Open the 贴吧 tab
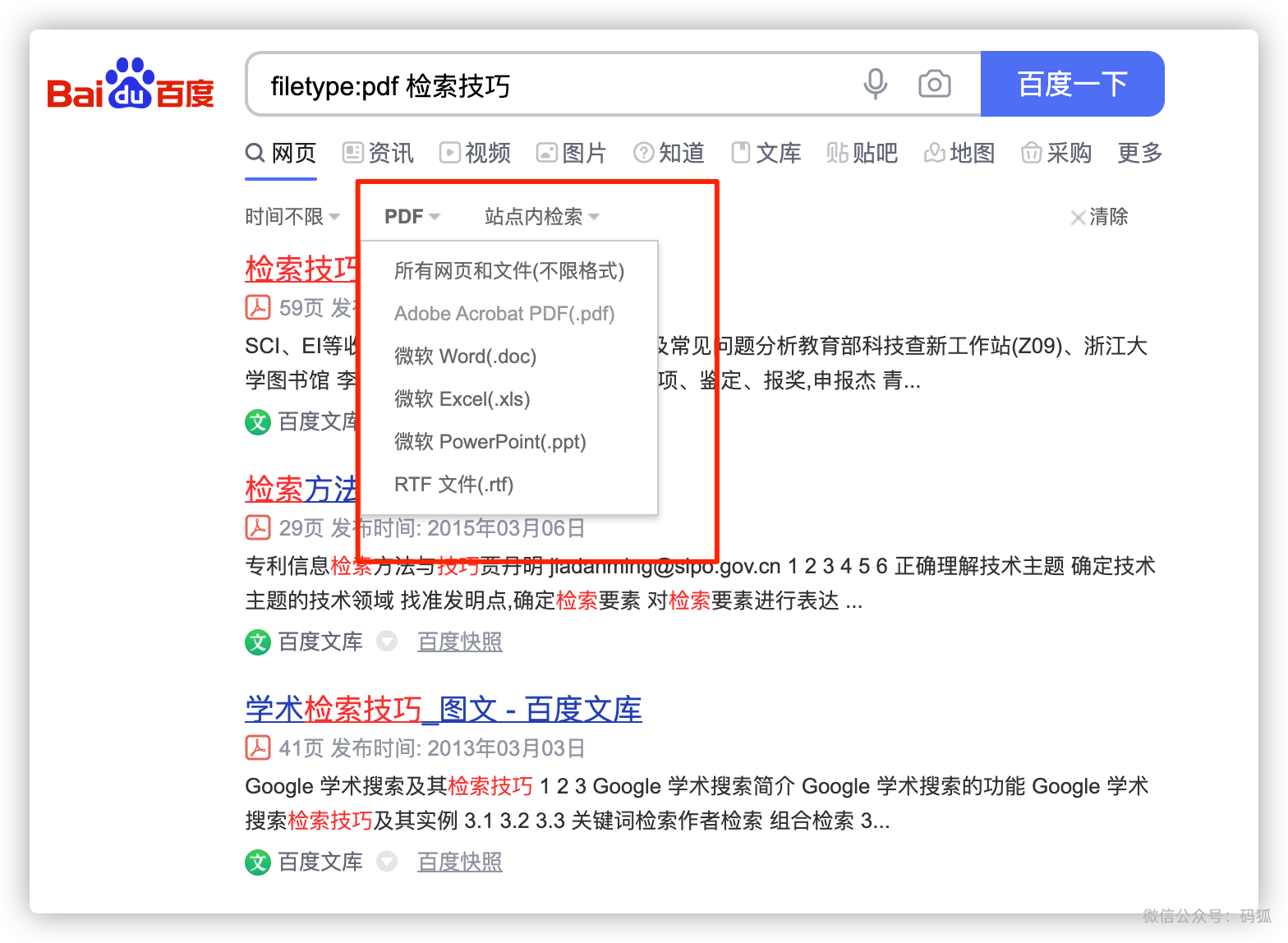 (x=862, y=153)
